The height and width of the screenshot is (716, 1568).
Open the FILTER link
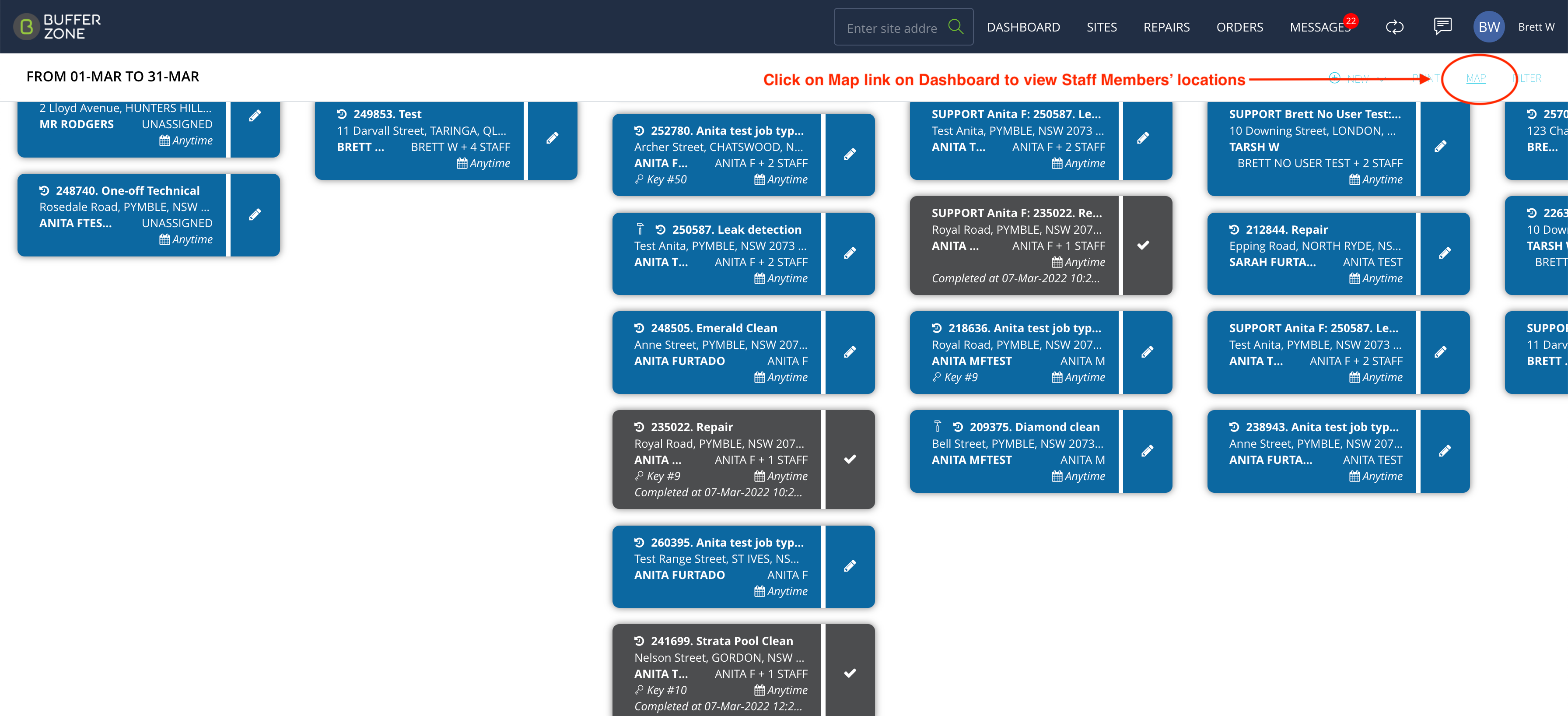coord(1527,78)
